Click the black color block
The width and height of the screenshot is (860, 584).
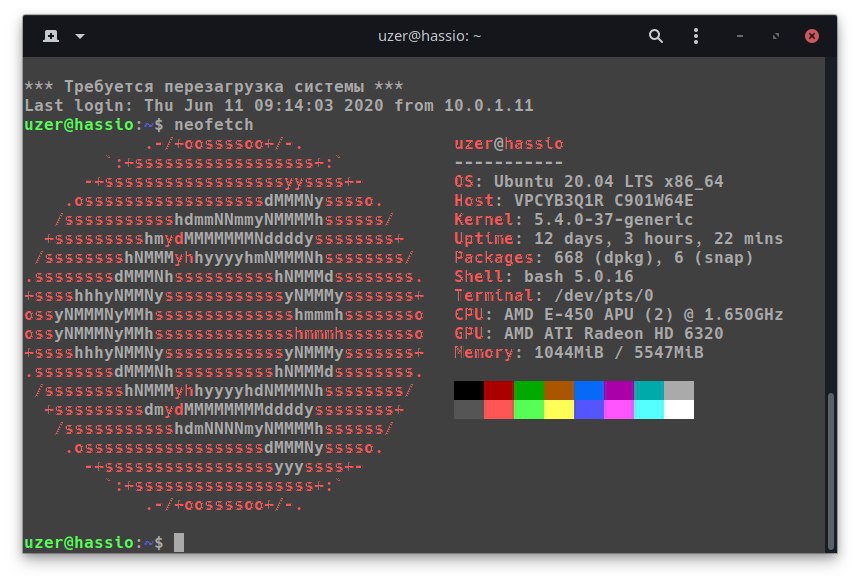click(469, 390)
